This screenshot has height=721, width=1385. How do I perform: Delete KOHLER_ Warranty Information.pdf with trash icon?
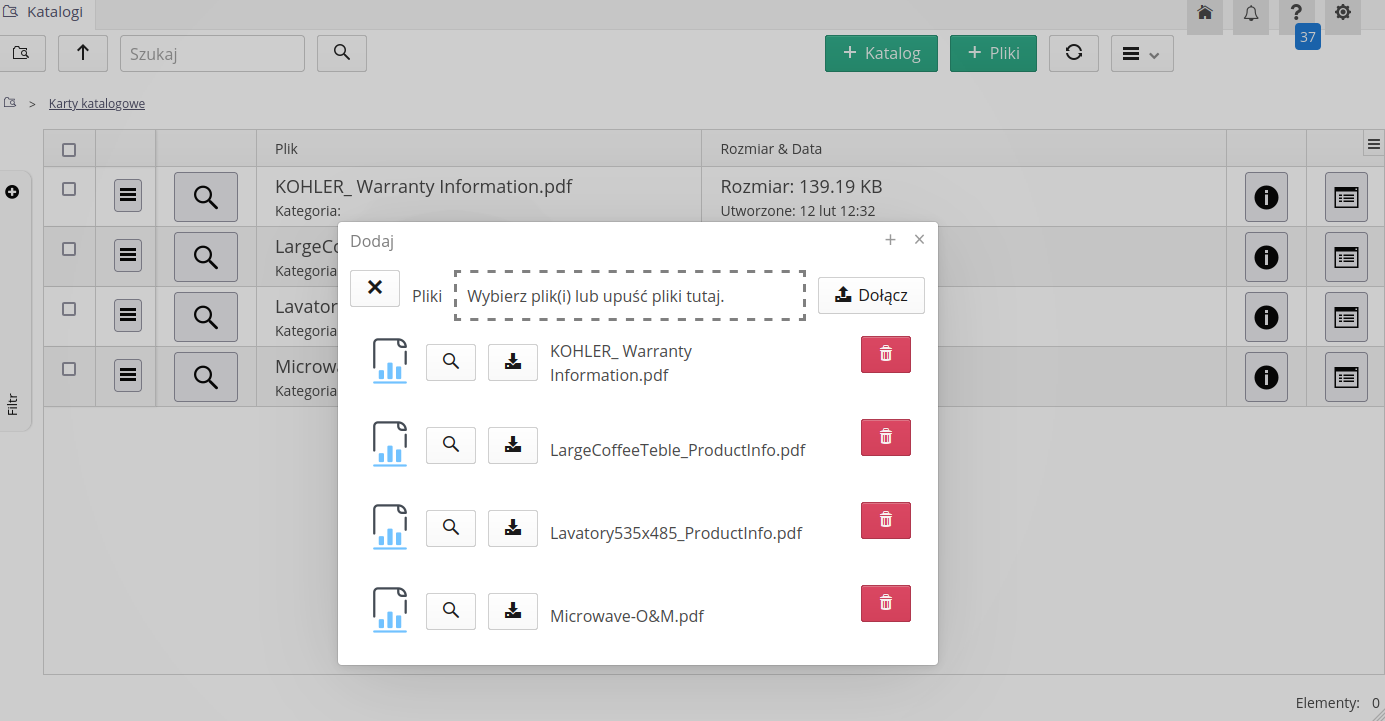pos(885,354)
